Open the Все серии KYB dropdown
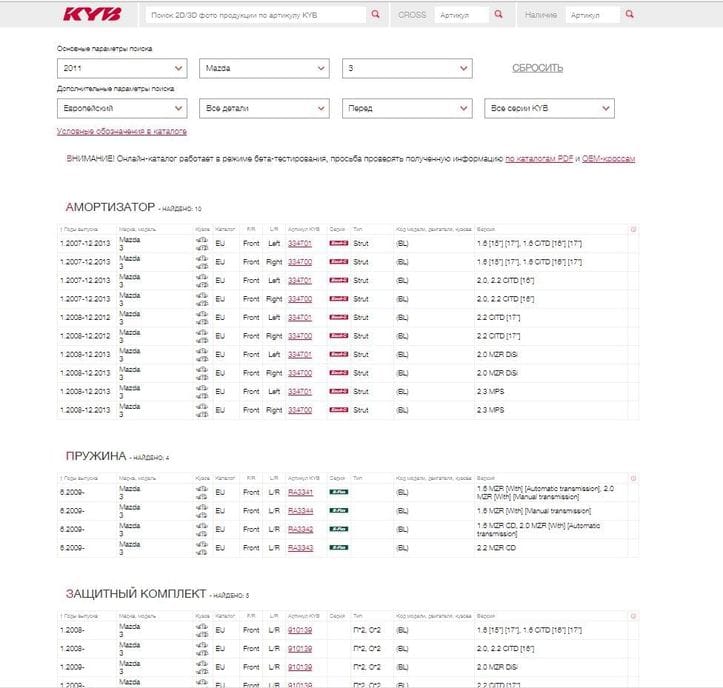The width and height of the screenshot is (723, 688). click(x=548, y=108)
